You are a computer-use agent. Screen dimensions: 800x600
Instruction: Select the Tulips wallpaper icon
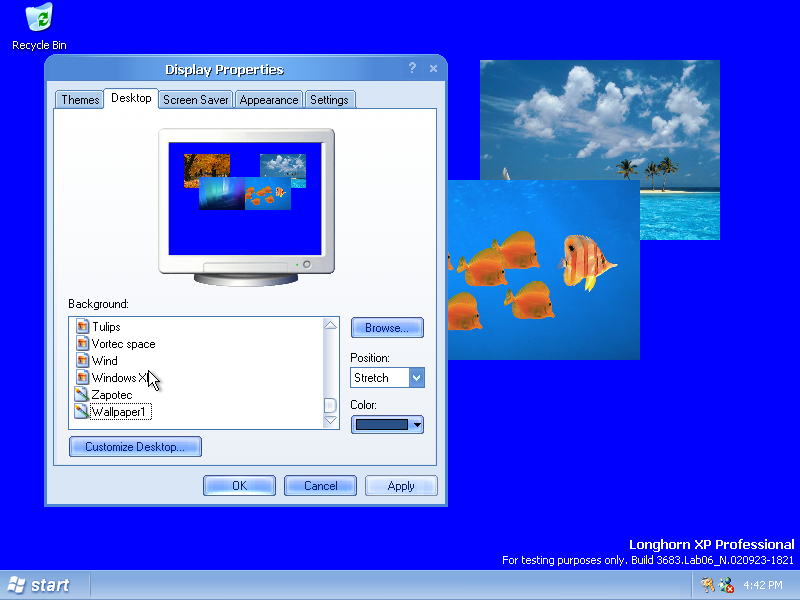82,327
